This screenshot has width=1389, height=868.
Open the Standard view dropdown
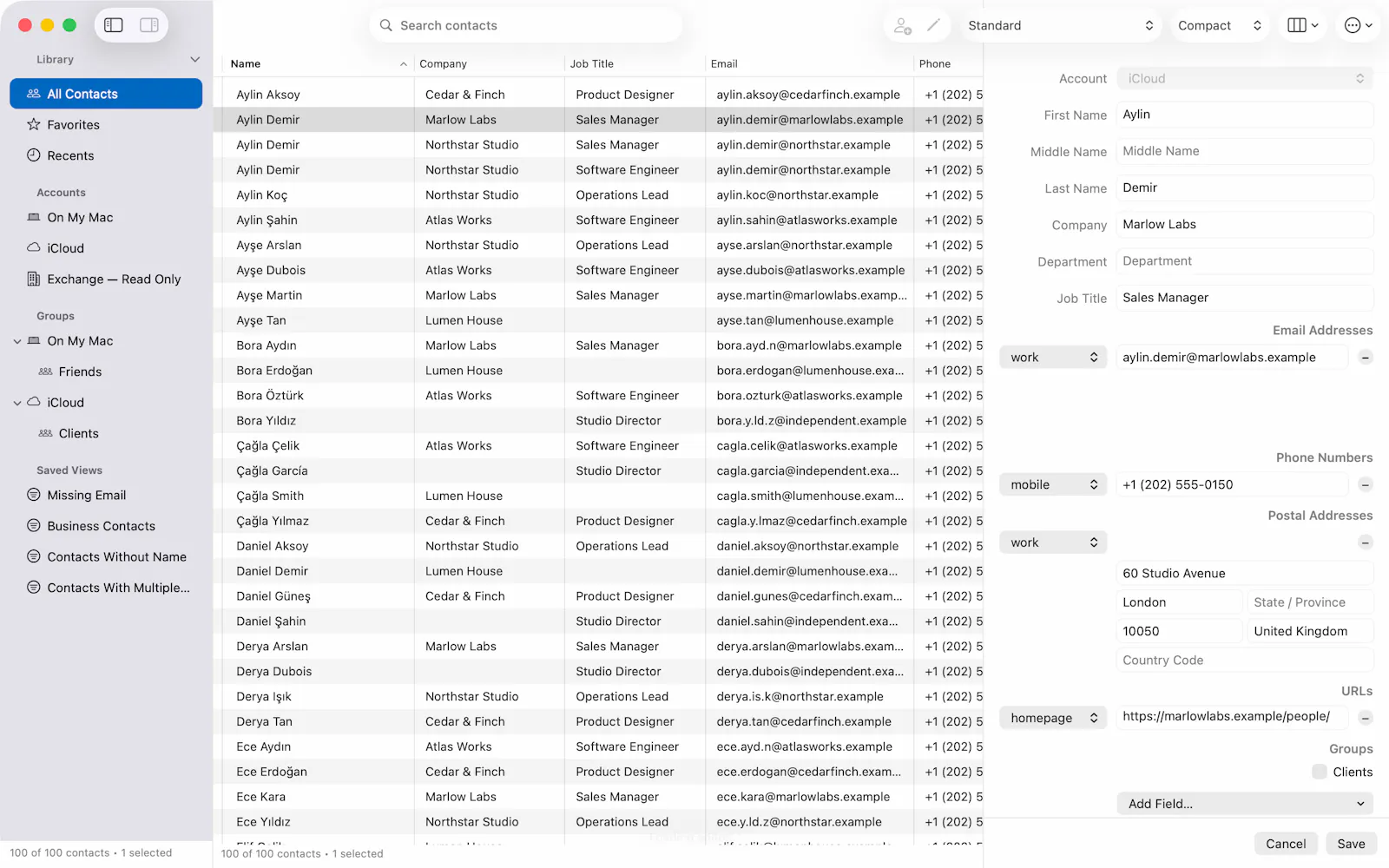point(1061,25)
